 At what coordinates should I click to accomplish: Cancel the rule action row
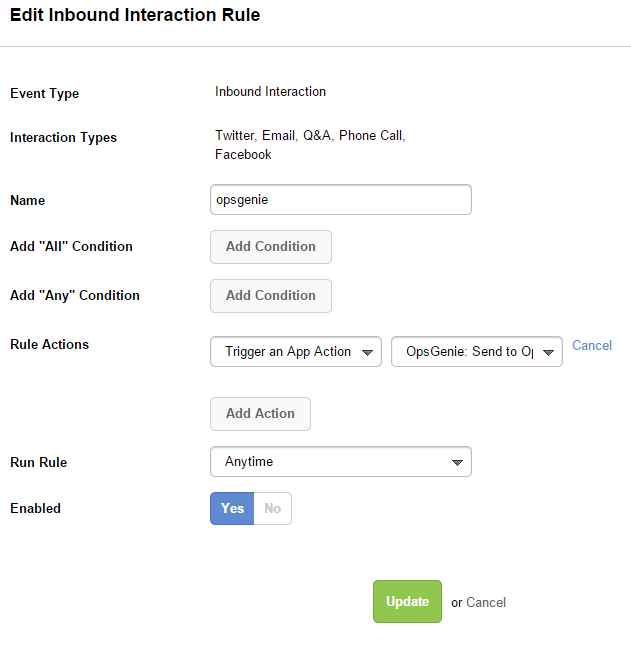pyautogui.click(x=592, y=345)
